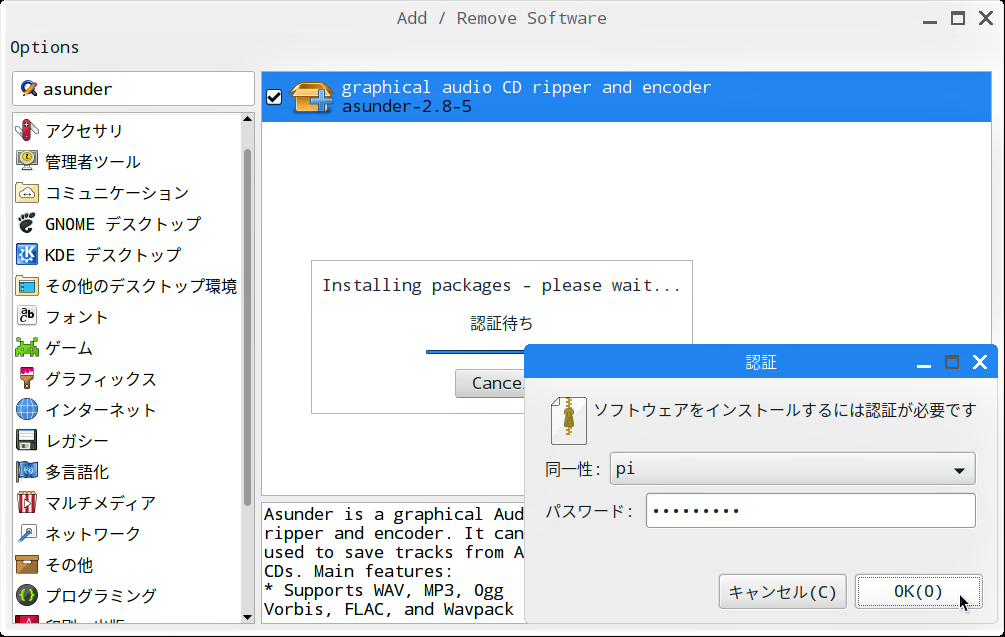Select the アクセサリ category label
Image resolution: width=1005 pixels, height=637 pixels.
pos(84,131)
